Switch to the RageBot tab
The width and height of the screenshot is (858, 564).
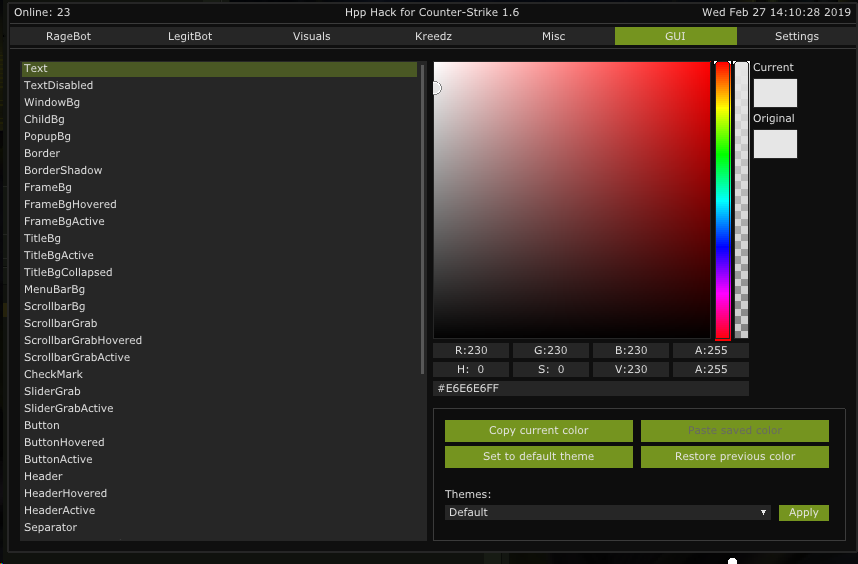pos(69,36)
